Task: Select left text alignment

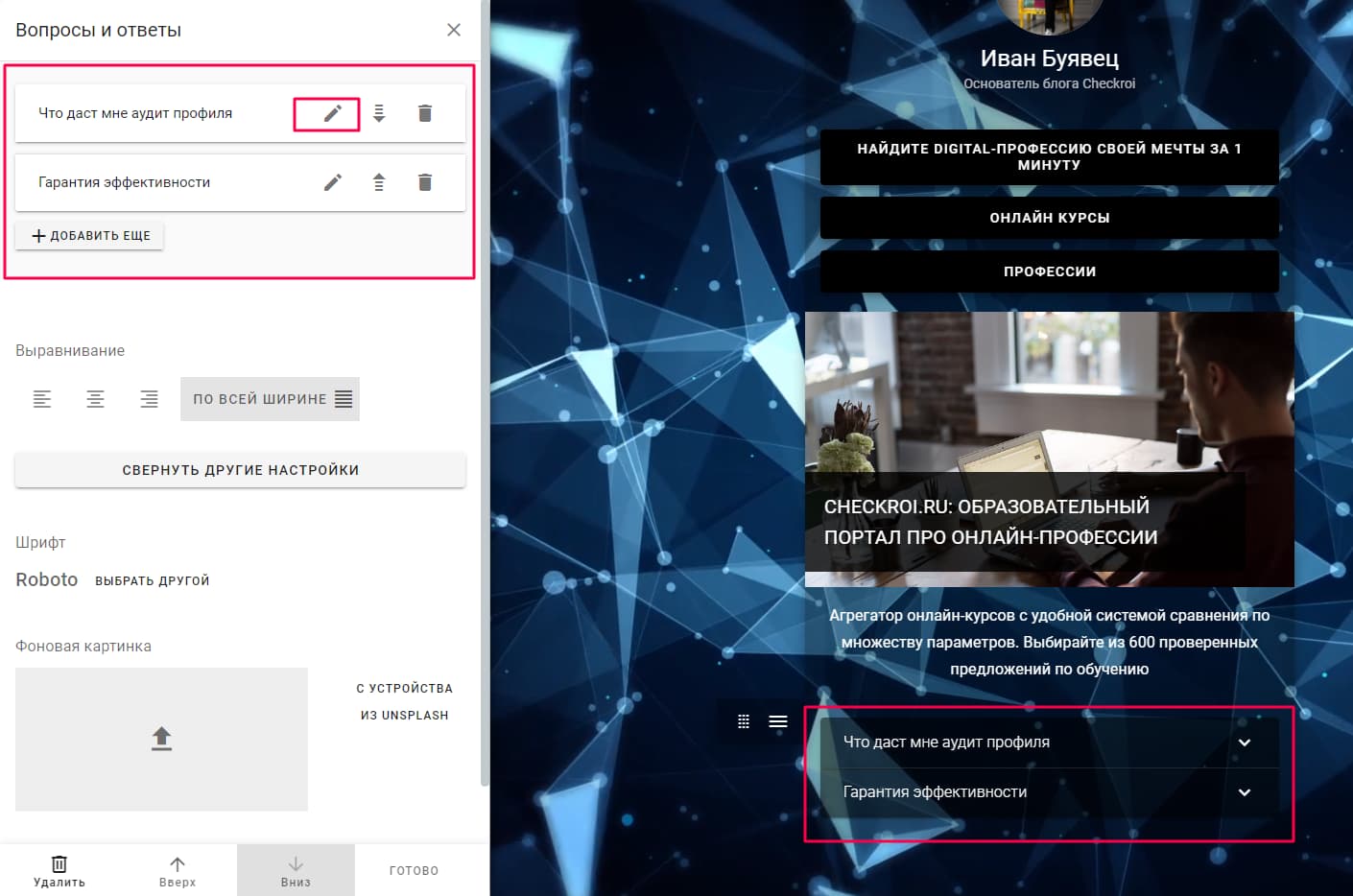Action: [42, 399]
